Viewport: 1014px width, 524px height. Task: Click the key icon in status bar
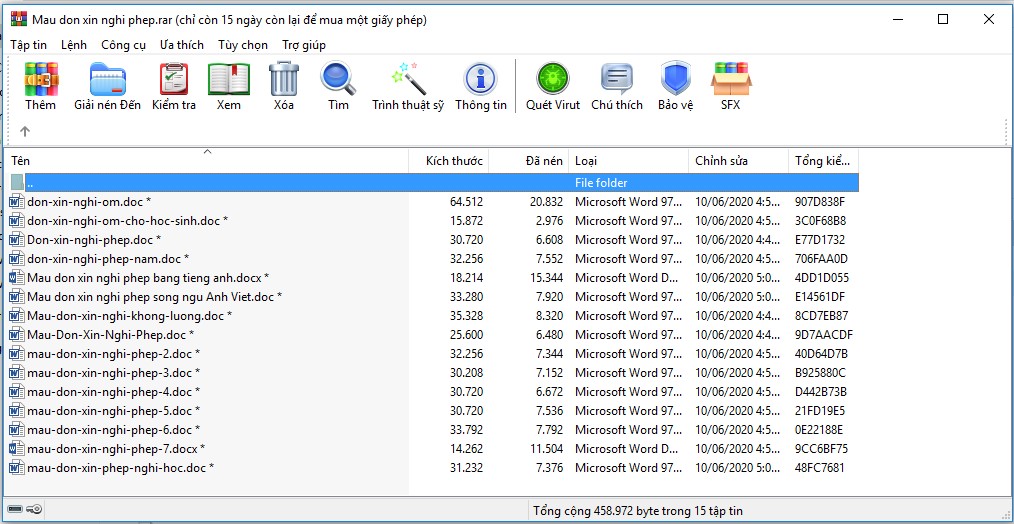pyautogui.click(x=34, y=510)
